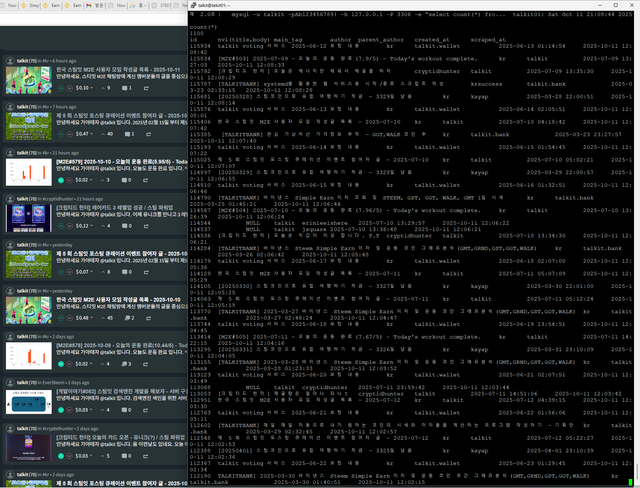This screenshot has height=488, width=640.
Task: Select the scraped_at column header in terminal
Action: pos(488,40)
